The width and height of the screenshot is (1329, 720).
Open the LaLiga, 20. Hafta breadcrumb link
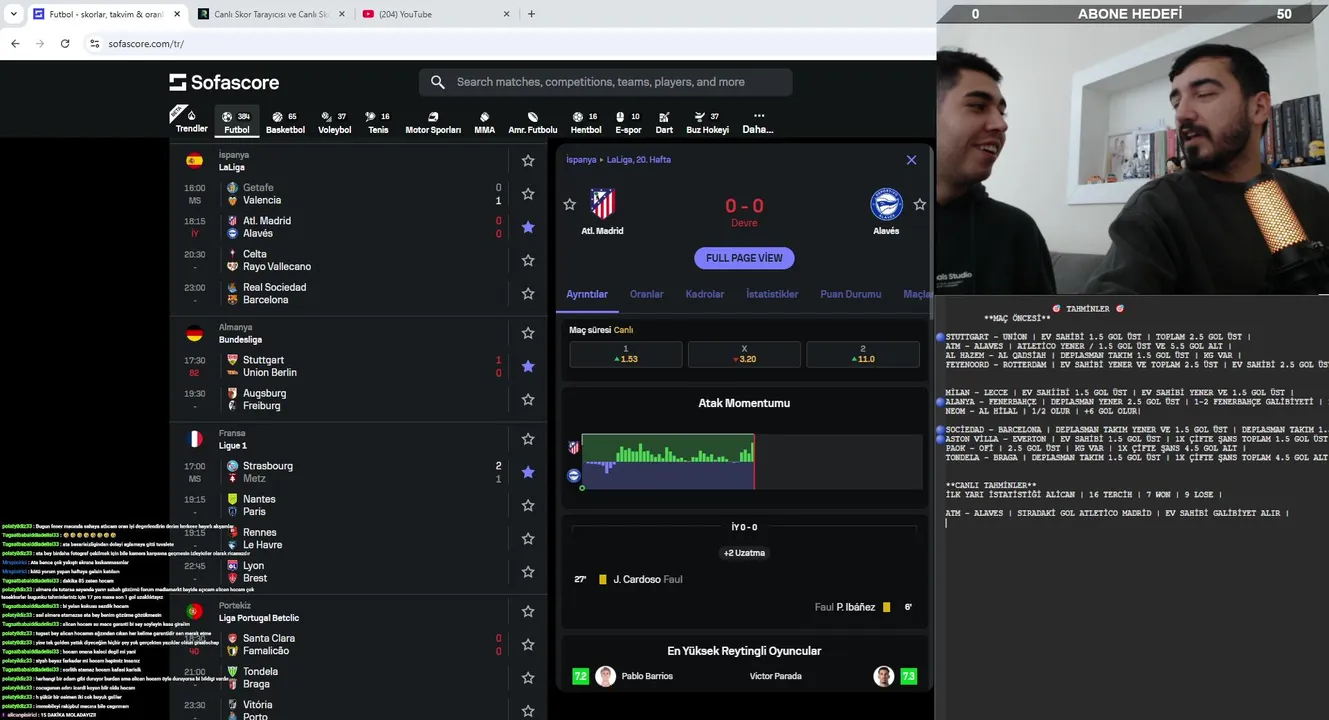point(638,160)
